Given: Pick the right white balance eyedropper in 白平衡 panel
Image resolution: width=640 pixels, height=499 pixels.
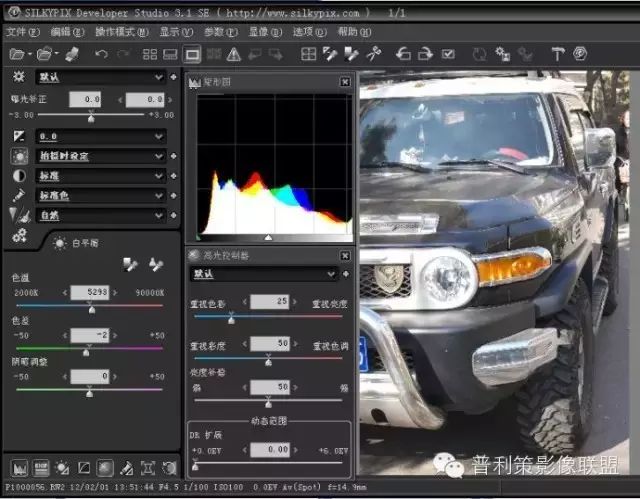Looking at the screenshot, I should coord(156,265).
